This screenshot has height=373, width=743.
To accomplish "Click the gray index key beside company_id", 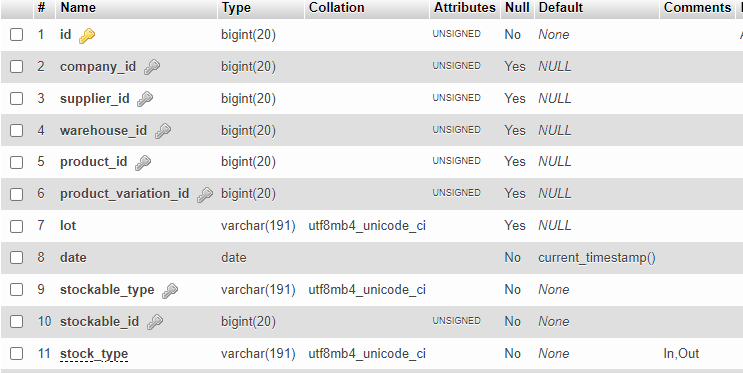I will 152,67.
